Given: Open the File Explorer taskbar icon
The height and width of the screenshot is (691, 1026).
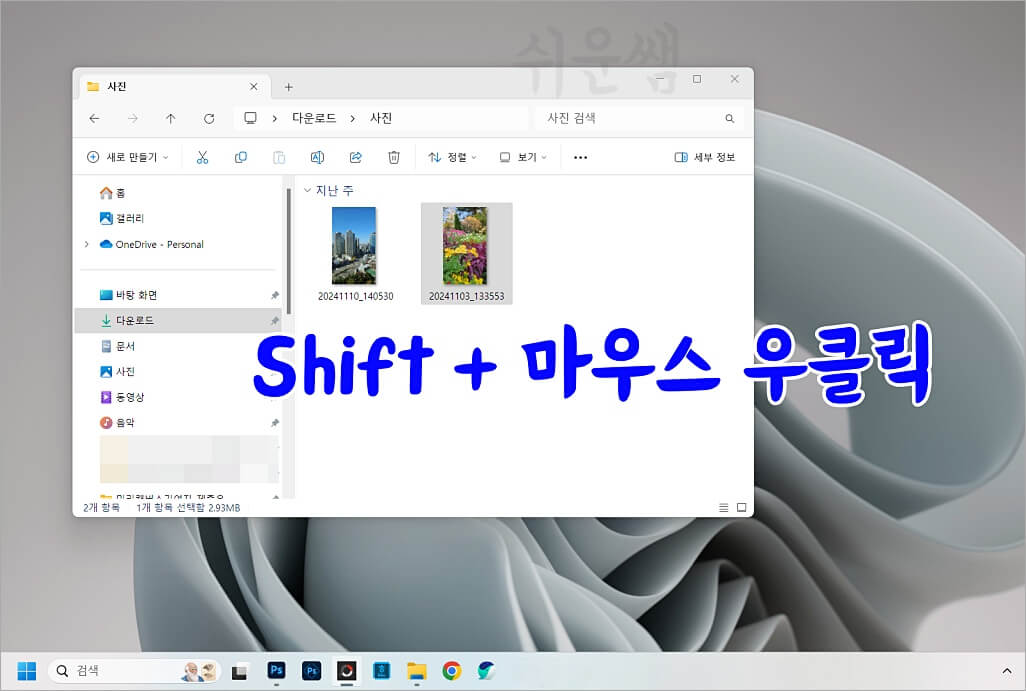Looking at the screenshot, I should click(x=417, y=671).
